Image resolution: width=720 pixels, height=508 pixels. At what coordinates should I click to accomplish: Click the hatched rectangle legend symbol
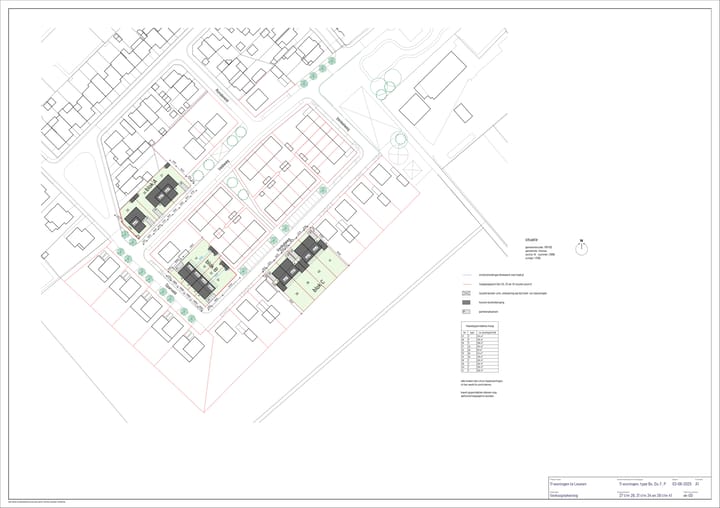[x=467, y=292]
